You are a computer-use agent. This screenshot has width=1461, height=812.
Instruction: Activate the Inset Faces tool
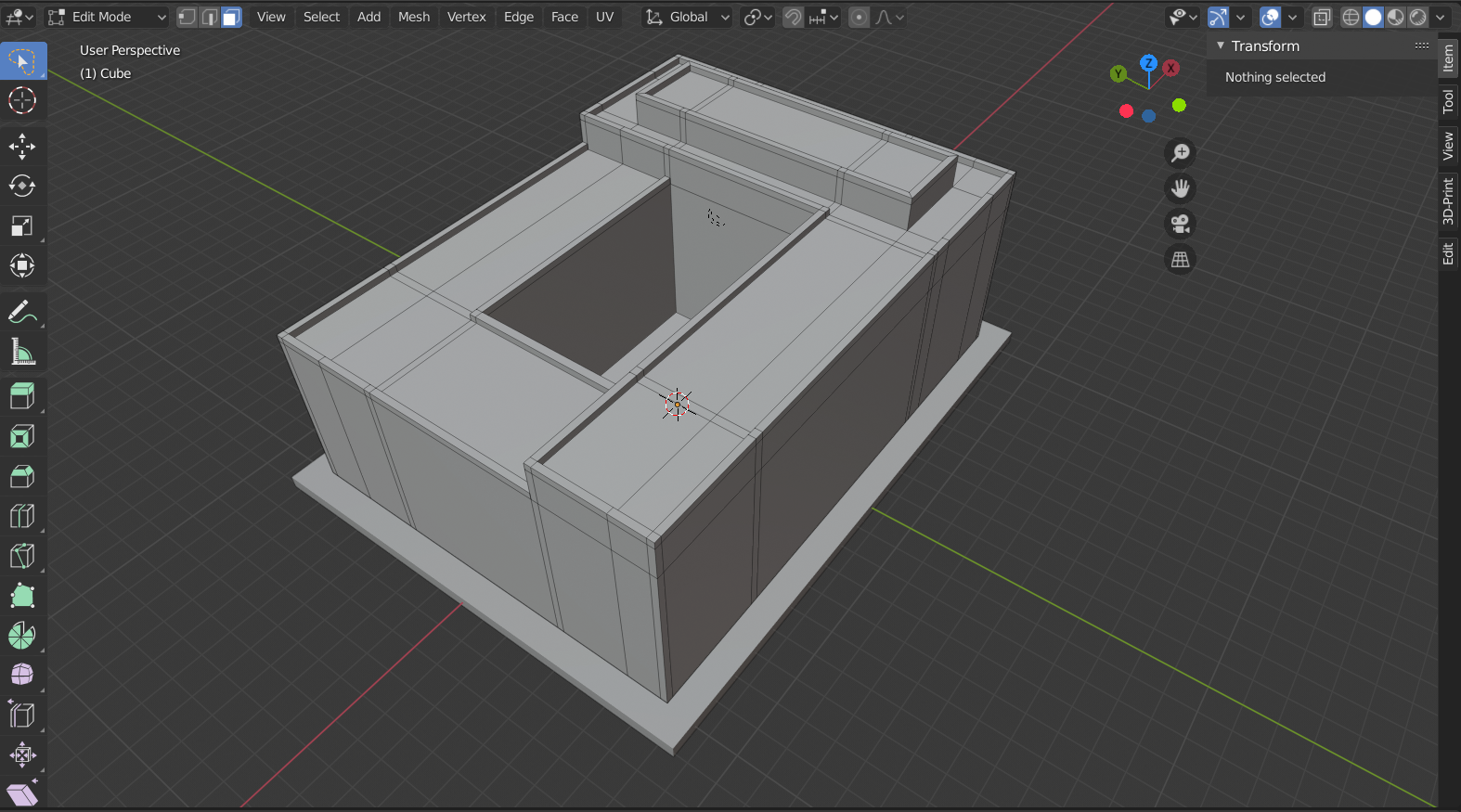point(22,436)
